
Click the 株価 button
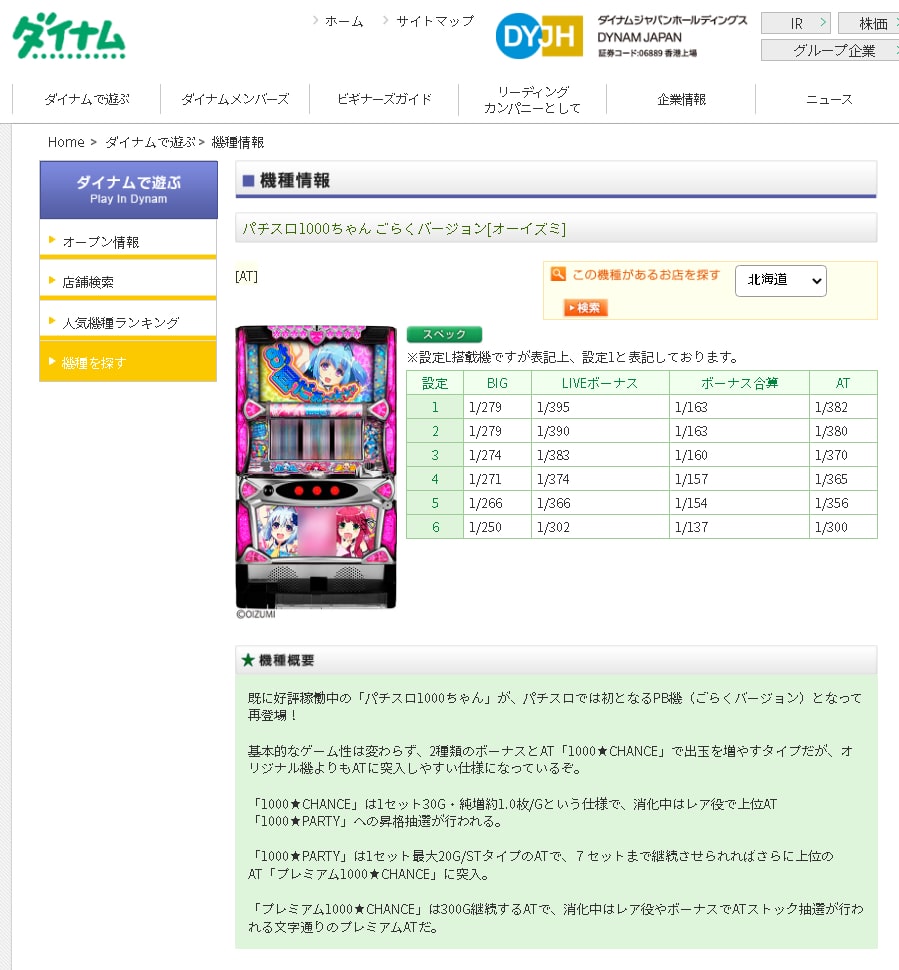click(869, 24)
